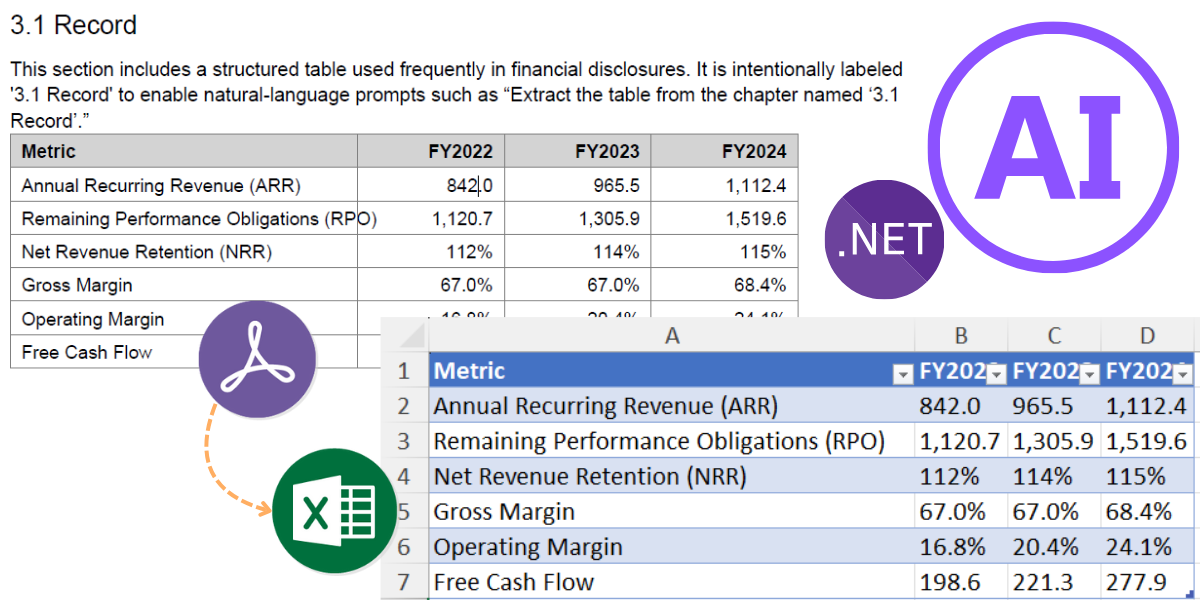Select Excel cell B3 with 1,120.7
The height and width of the screenshot is (600, 1200).
pyautogui.click(x=961, y=441)
